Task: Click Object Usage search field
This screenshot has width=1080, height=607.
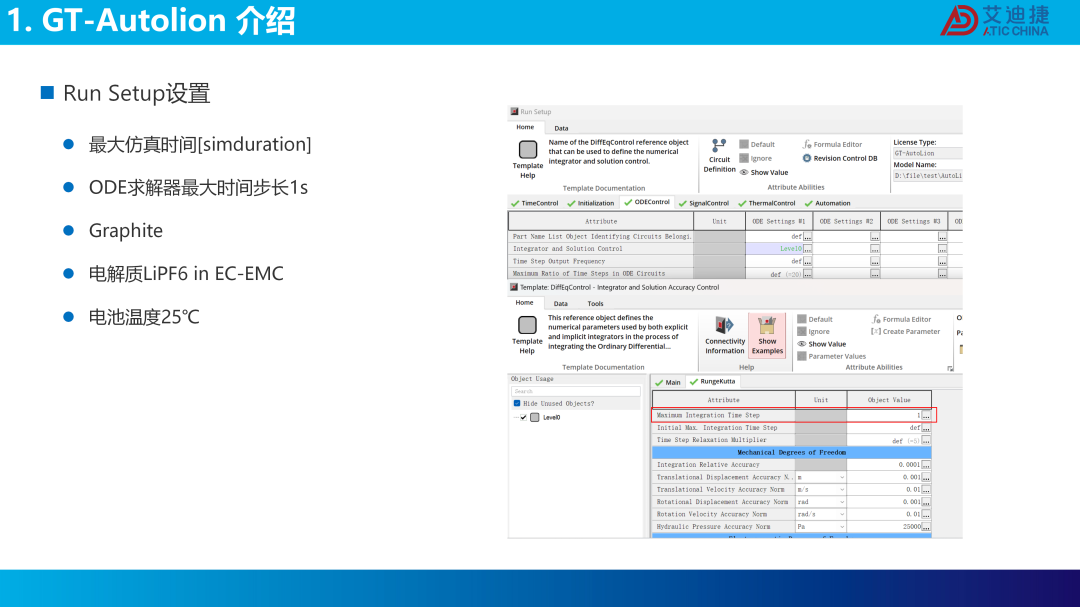Action: [x=575, y=391]
